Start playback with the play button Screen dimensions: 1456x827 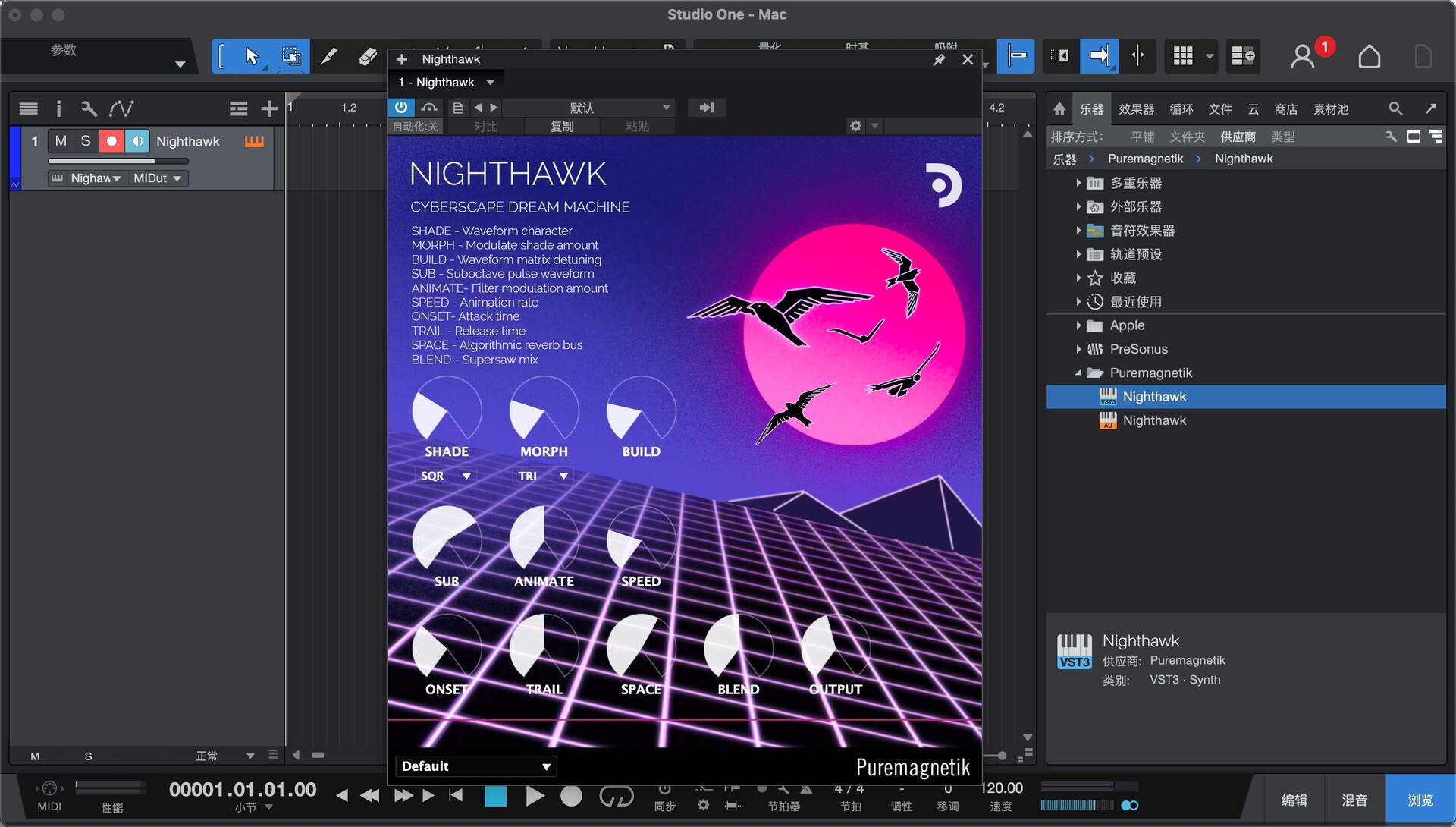pyautogui.click(x=535, y=796)
